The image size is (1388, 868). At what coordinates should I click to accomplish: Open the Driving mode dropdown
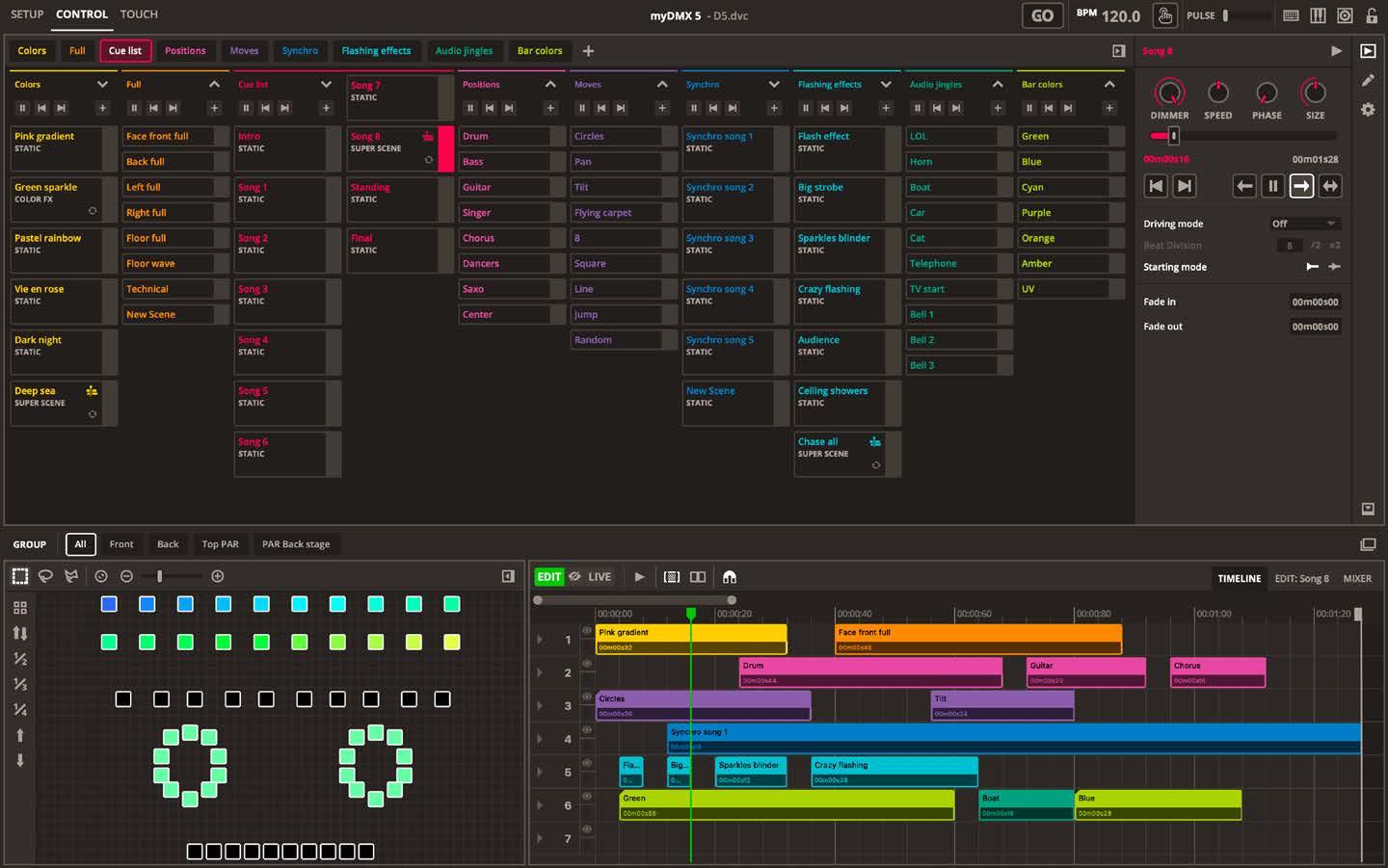[x=1304, y=224]
